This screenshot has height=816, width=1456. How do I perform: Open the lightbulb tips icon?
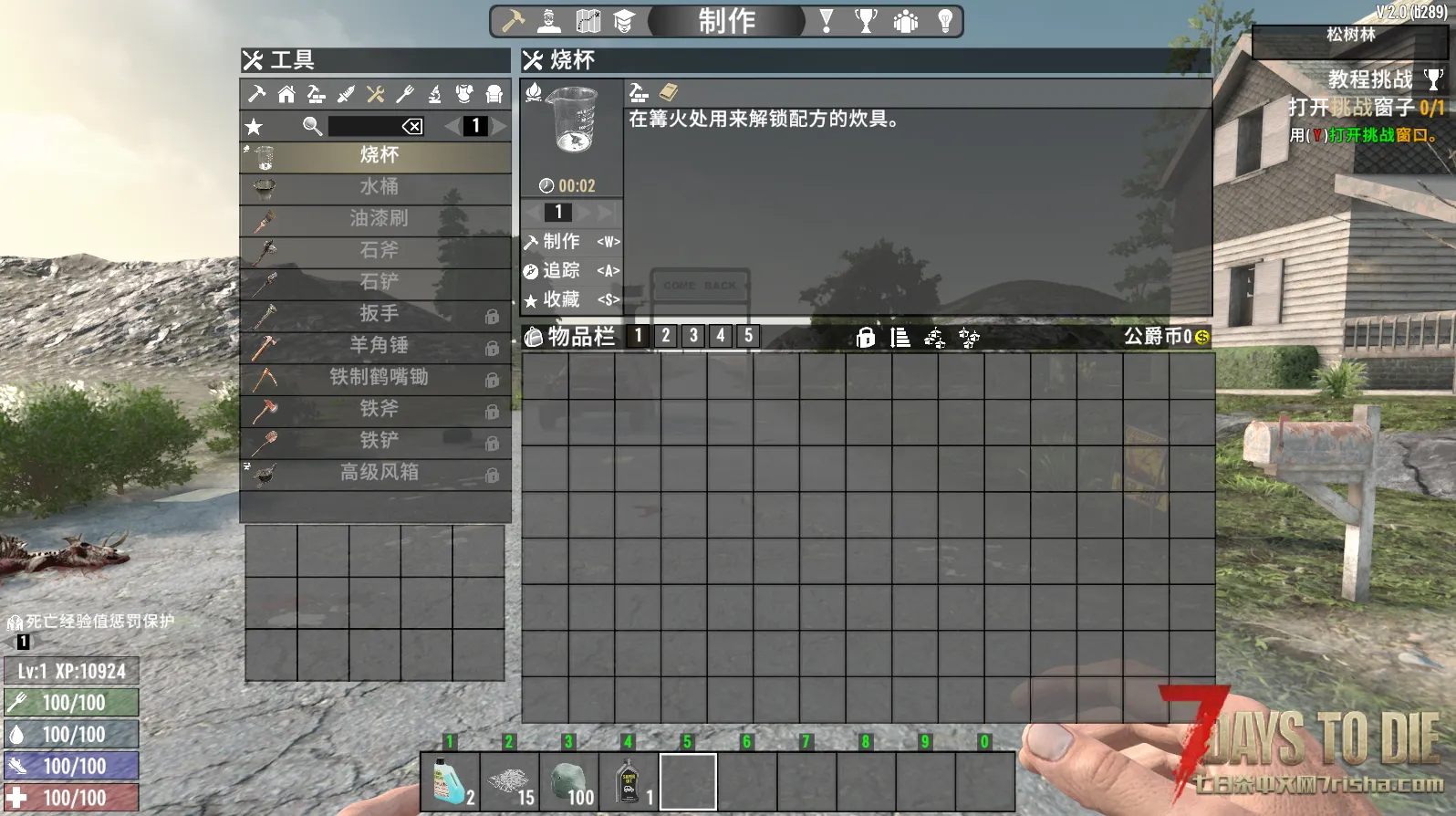945,20
